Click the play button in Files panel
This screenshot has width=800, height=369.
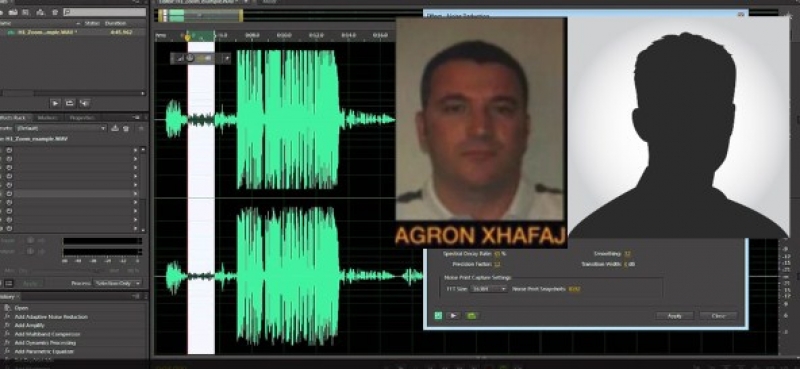point(55,103)
